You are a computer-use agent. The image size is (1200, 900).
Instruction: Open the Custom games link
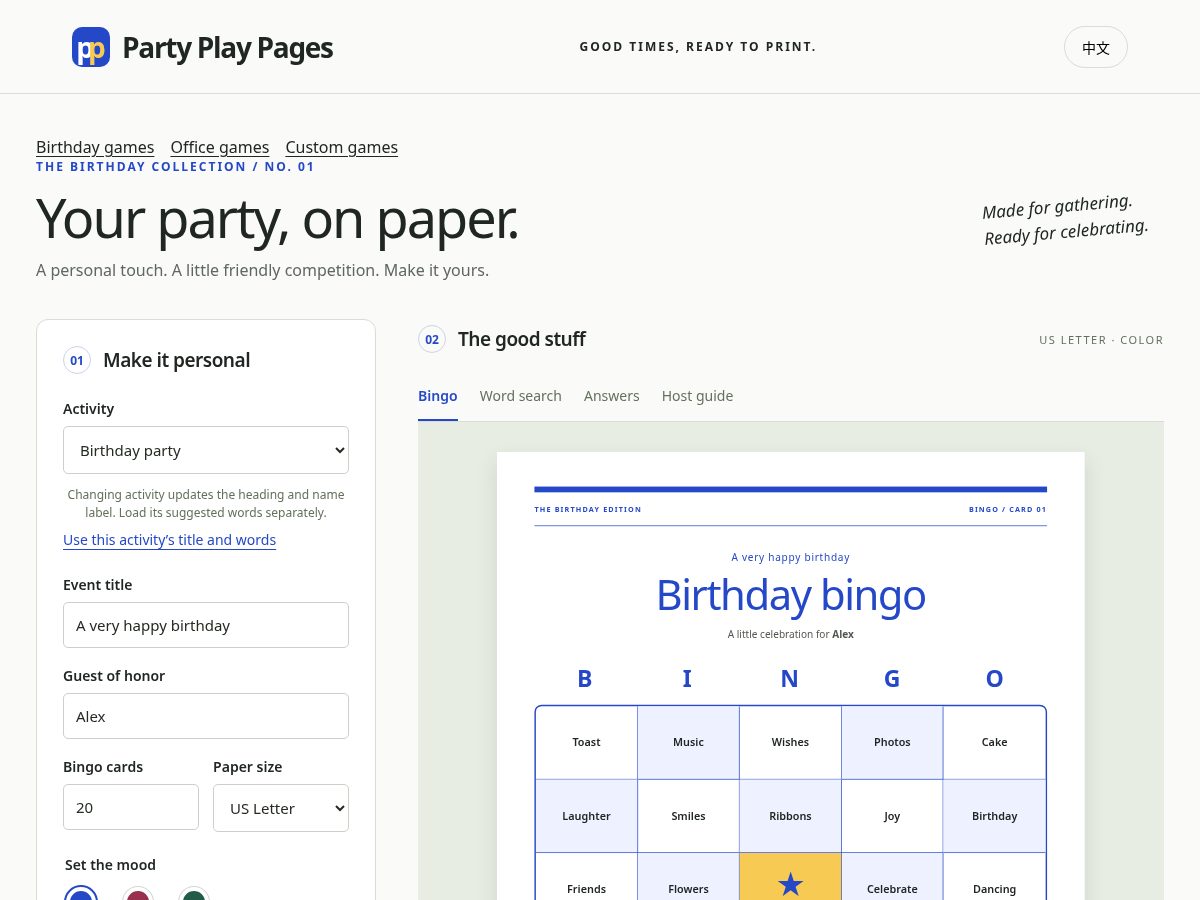pos(342,147)
